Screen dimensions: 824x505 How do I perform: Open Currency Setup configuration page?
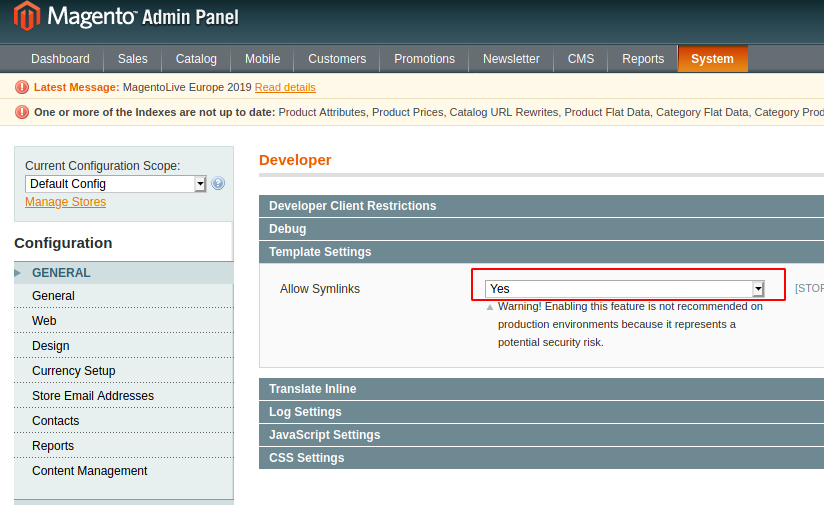(123, 370)
